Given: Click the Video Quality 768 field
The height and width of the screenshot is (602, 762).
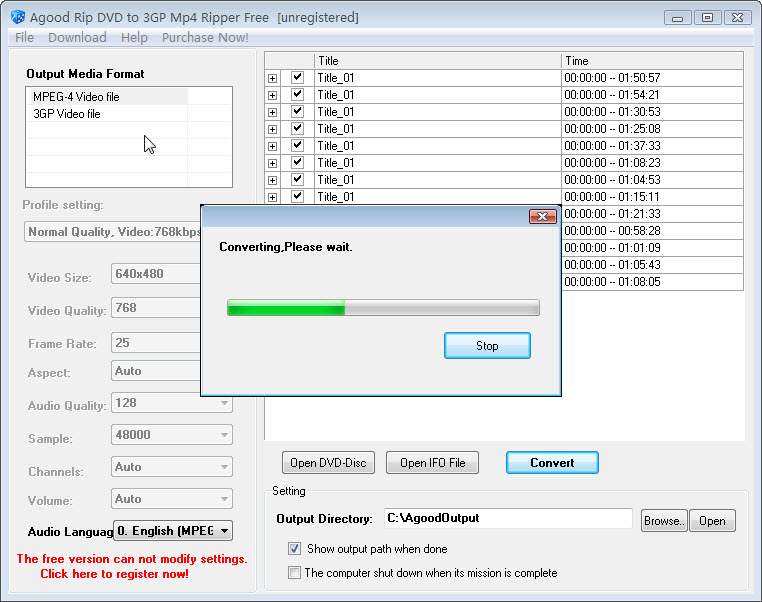Looking at the screenshot, I should click(x=156, y=308).
